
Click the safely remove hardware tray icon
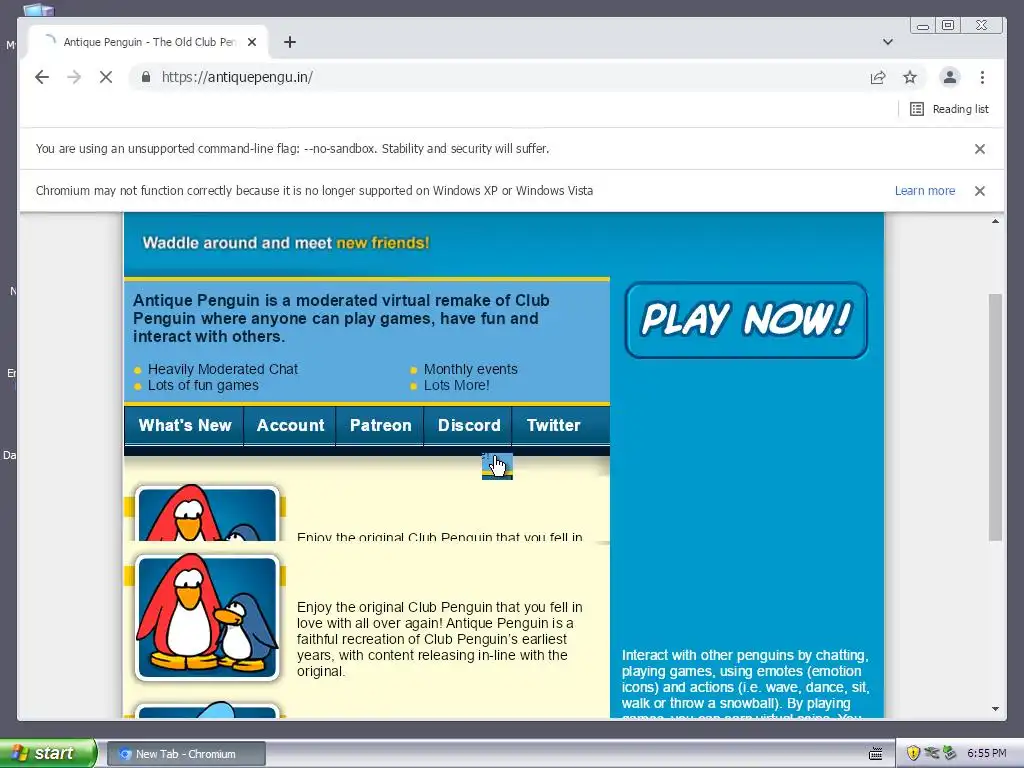pyautogui.click(x=950, y=753)
